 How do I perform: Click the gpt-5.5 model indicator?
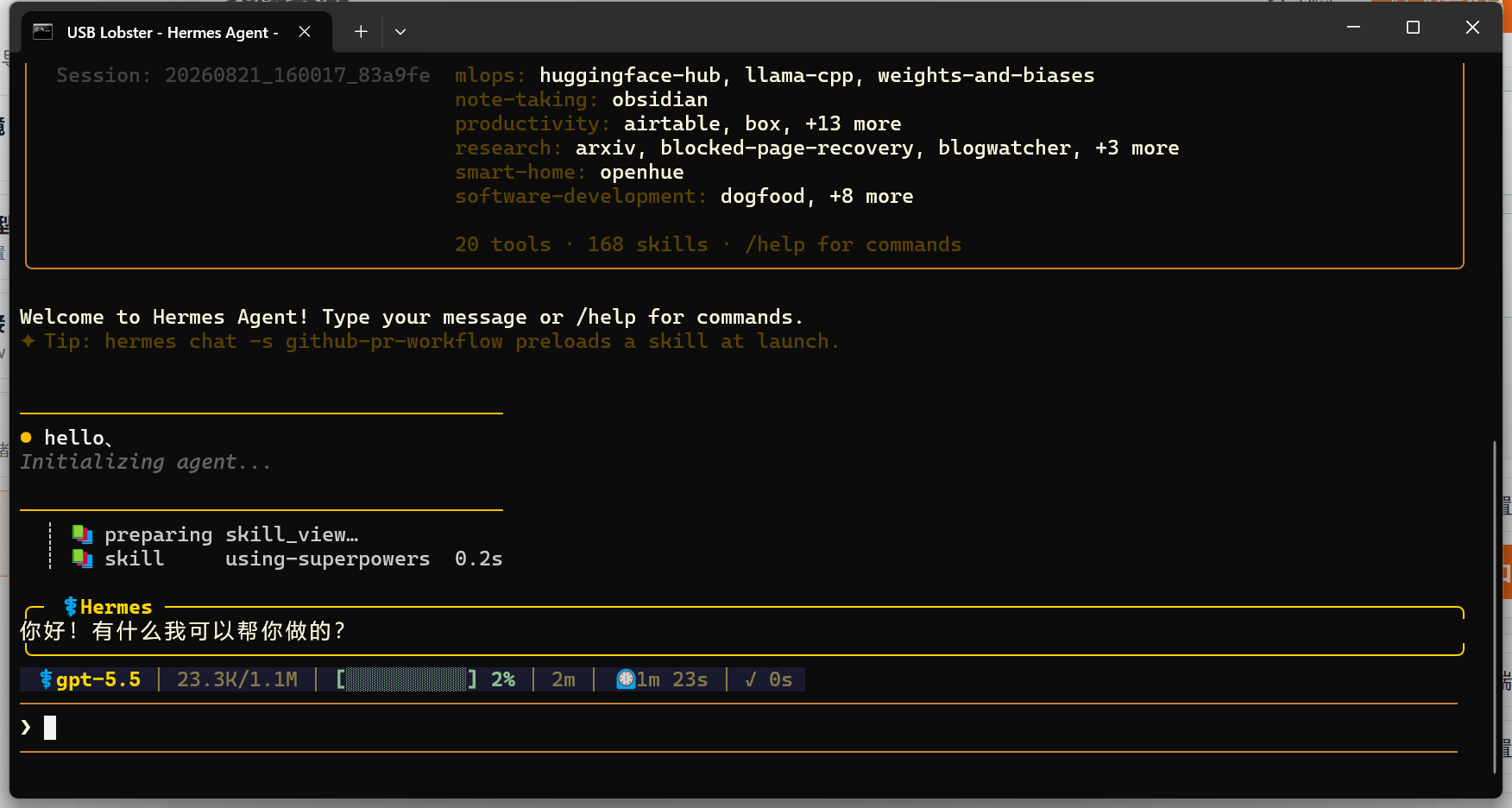[x=91, y=679]
